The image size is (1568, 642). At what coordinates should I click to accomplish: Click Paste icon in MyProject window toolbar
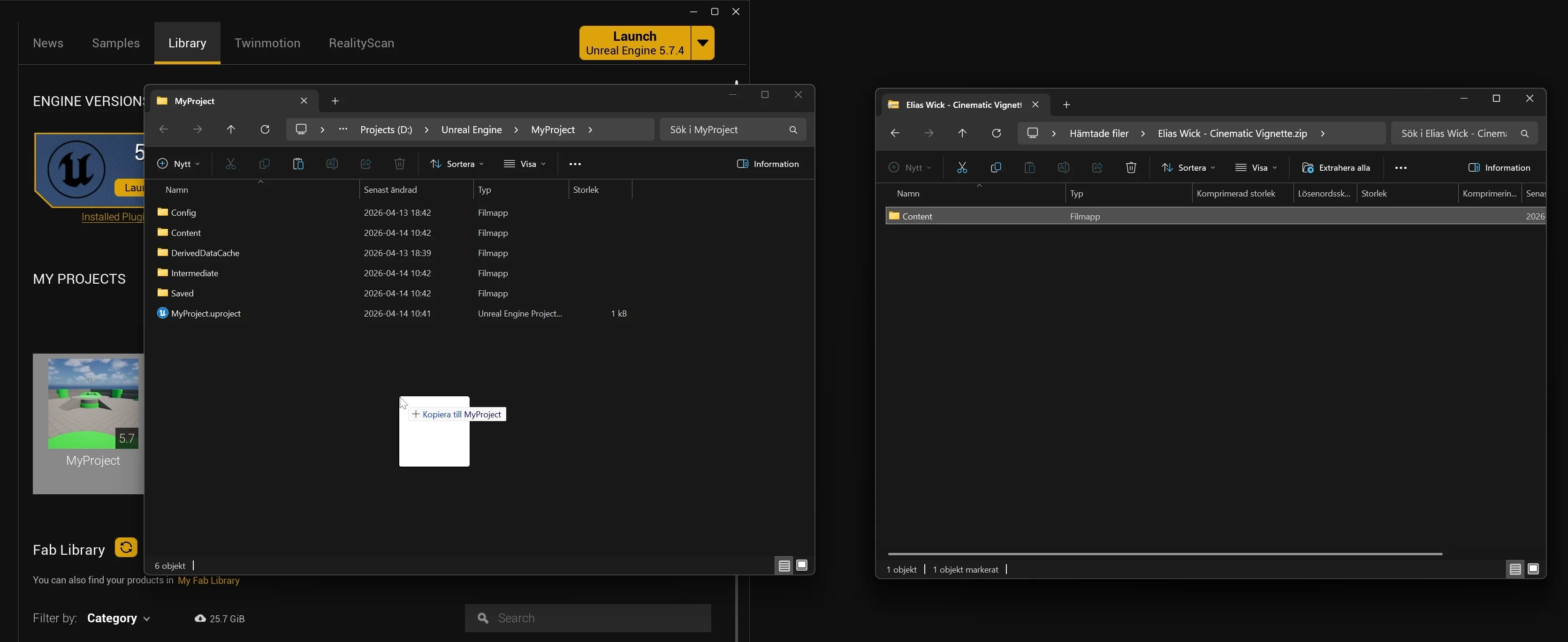point(298,164)
